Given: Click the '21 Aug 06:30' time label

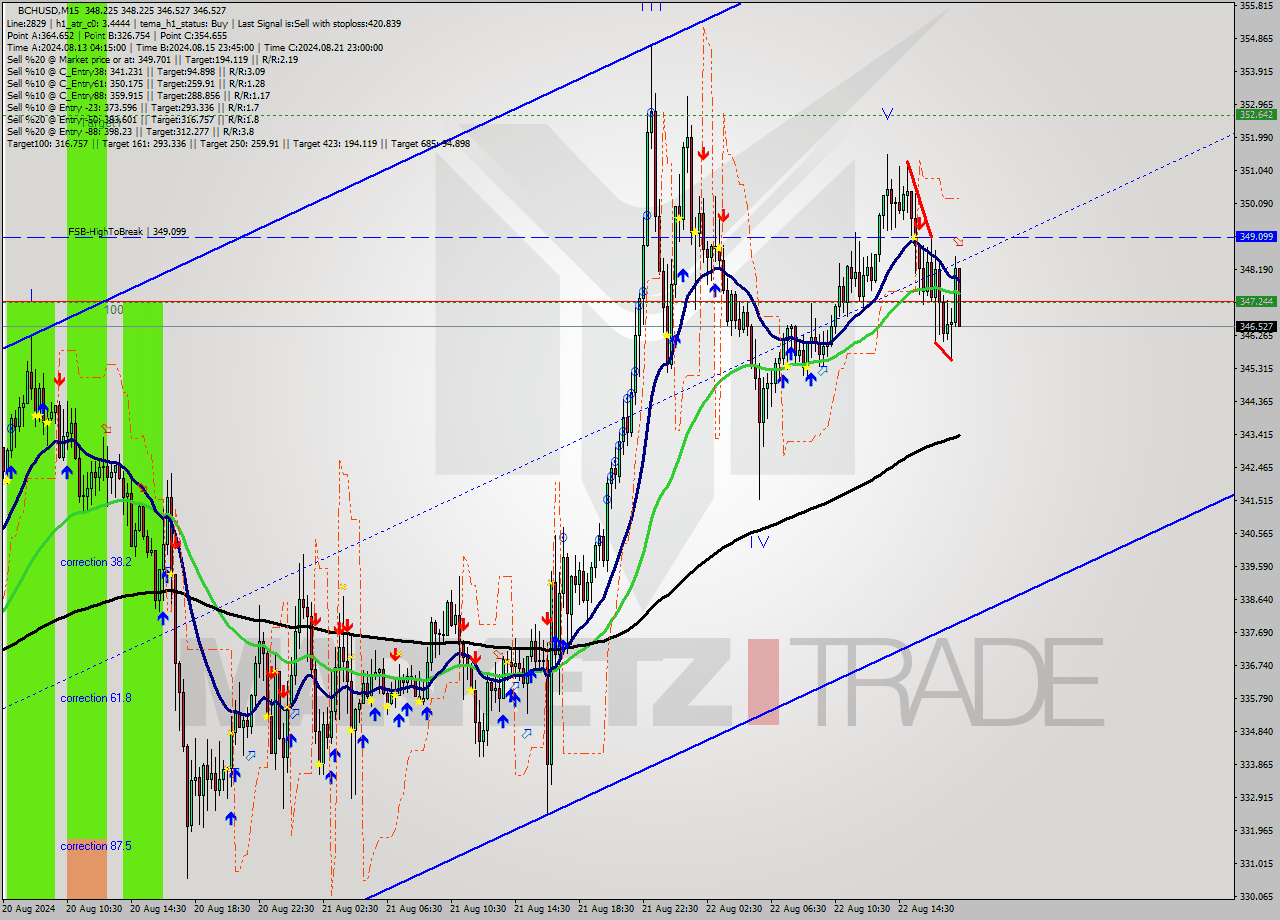Looking at the screenshot, I should pyautogui.click(x=414, y=909).
